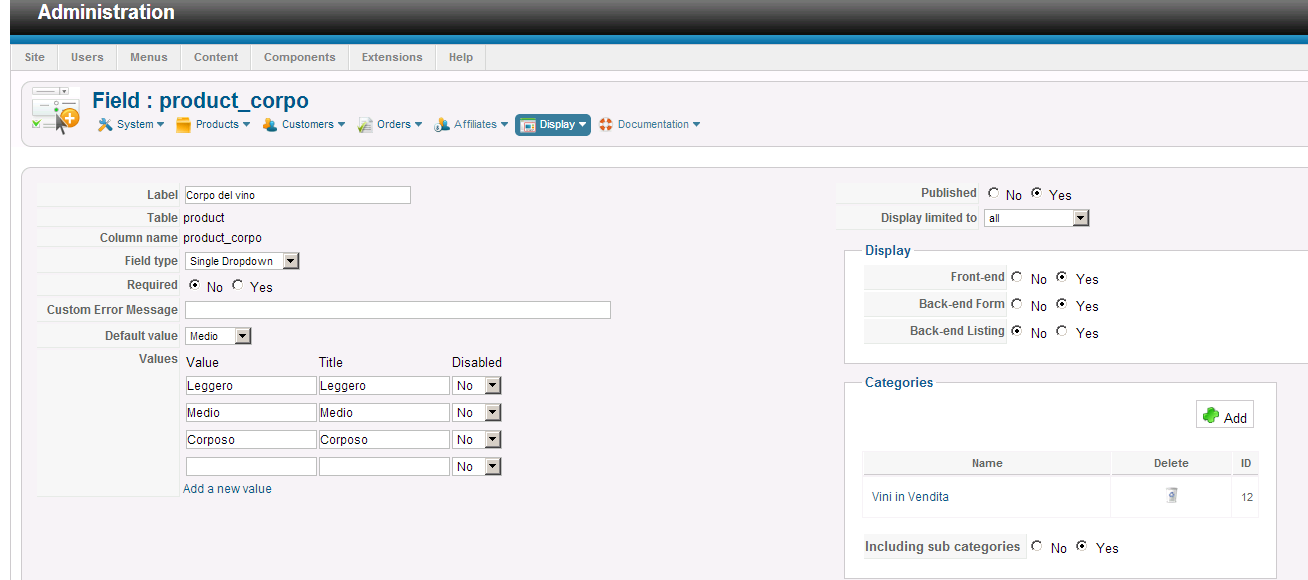Click the Name column header in Categories
Viewport: 1308px width, 580px height.
pyautogui.click(x=986, y=463)
